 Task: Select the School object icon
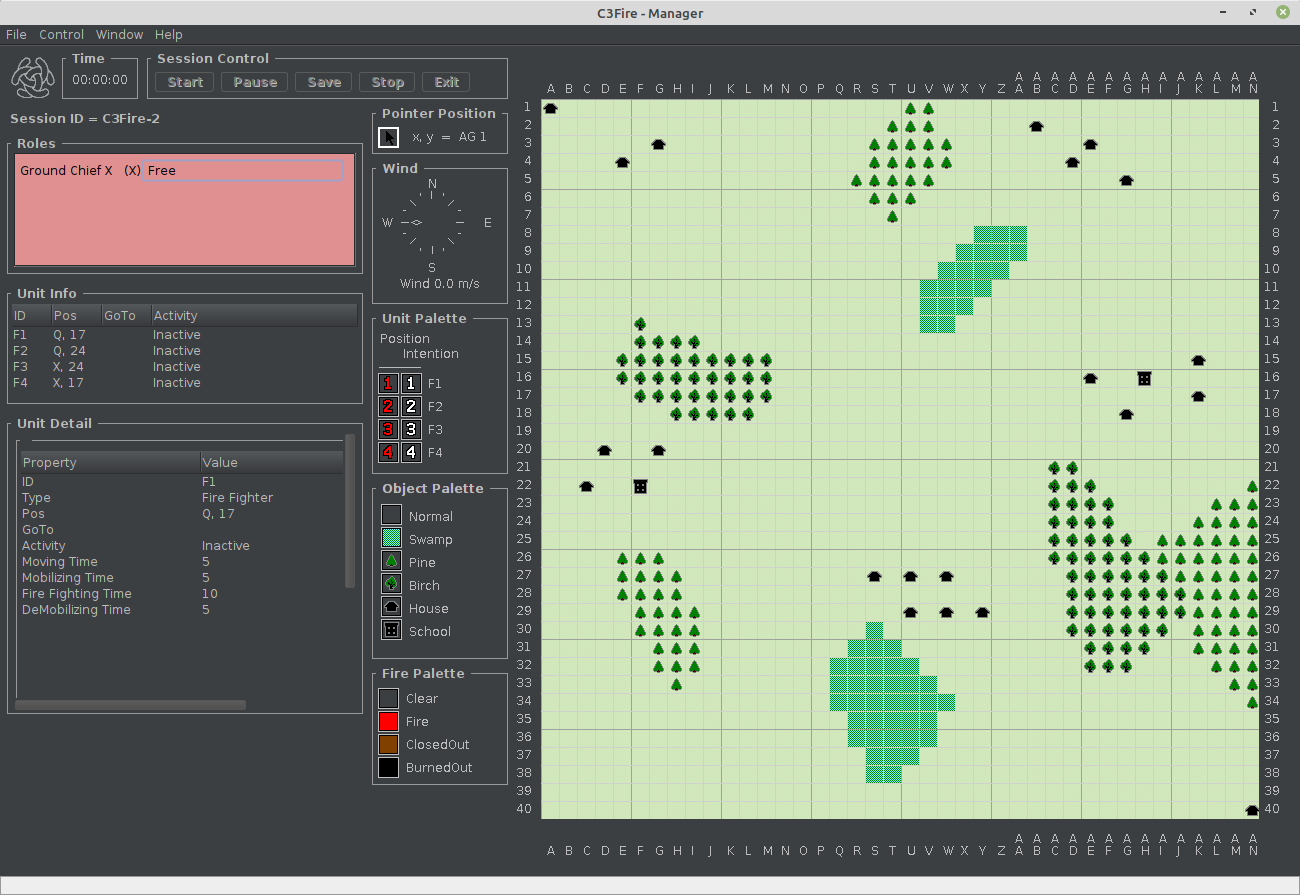click(391, 631)
